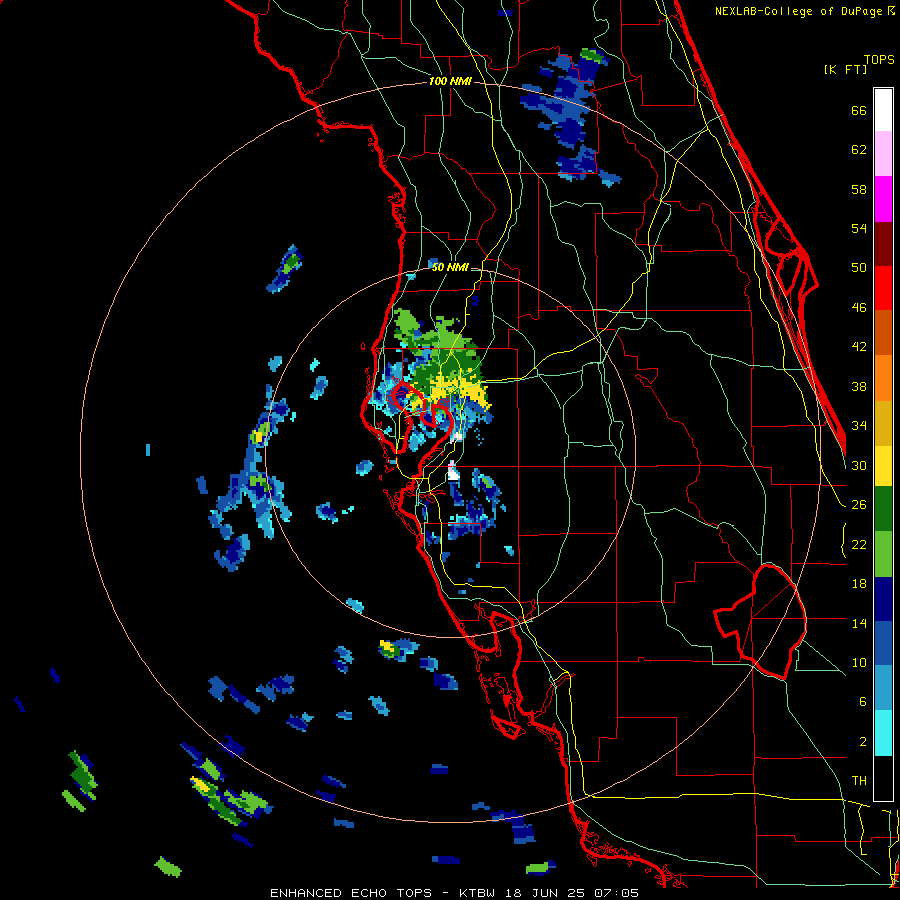Viewport: 900px width, 900px height.
Task: Select the light green 22 kft legend swatch
Action: point(883,554)
